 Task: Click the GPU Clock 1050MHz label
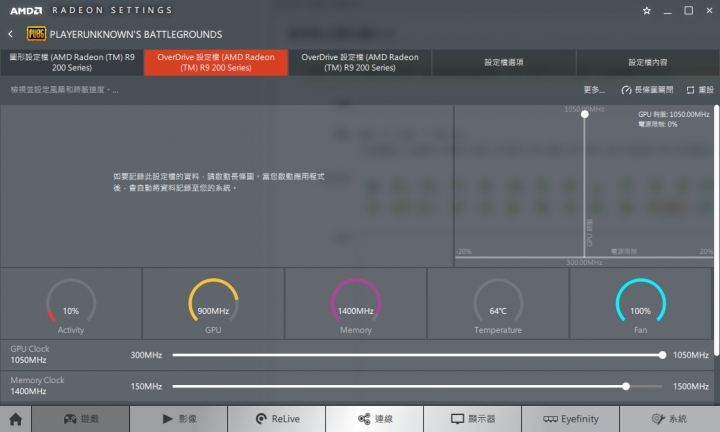30,354
